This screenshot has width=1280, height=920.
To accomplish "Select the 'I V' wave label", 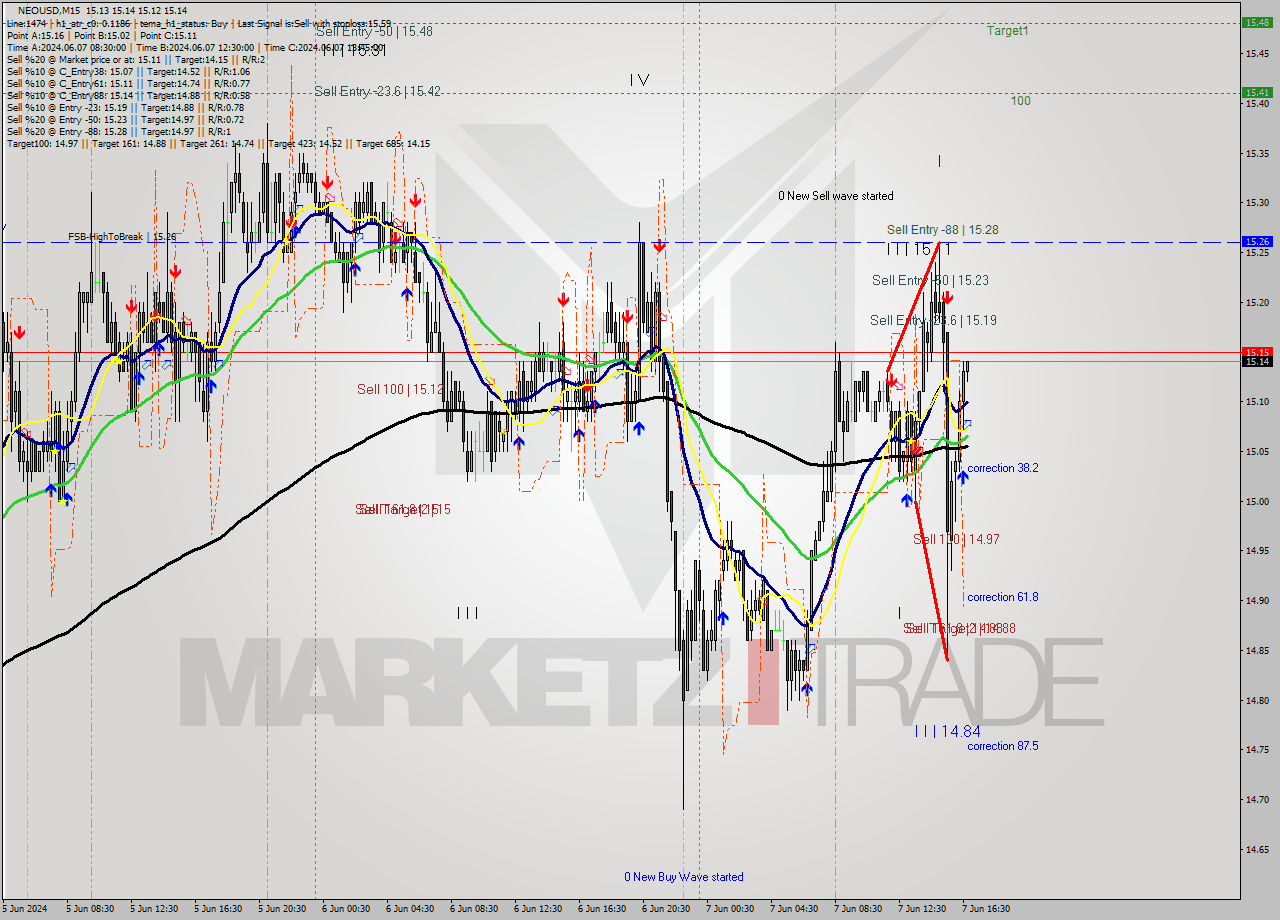I will pyautogui.click(x=640, y=80).
